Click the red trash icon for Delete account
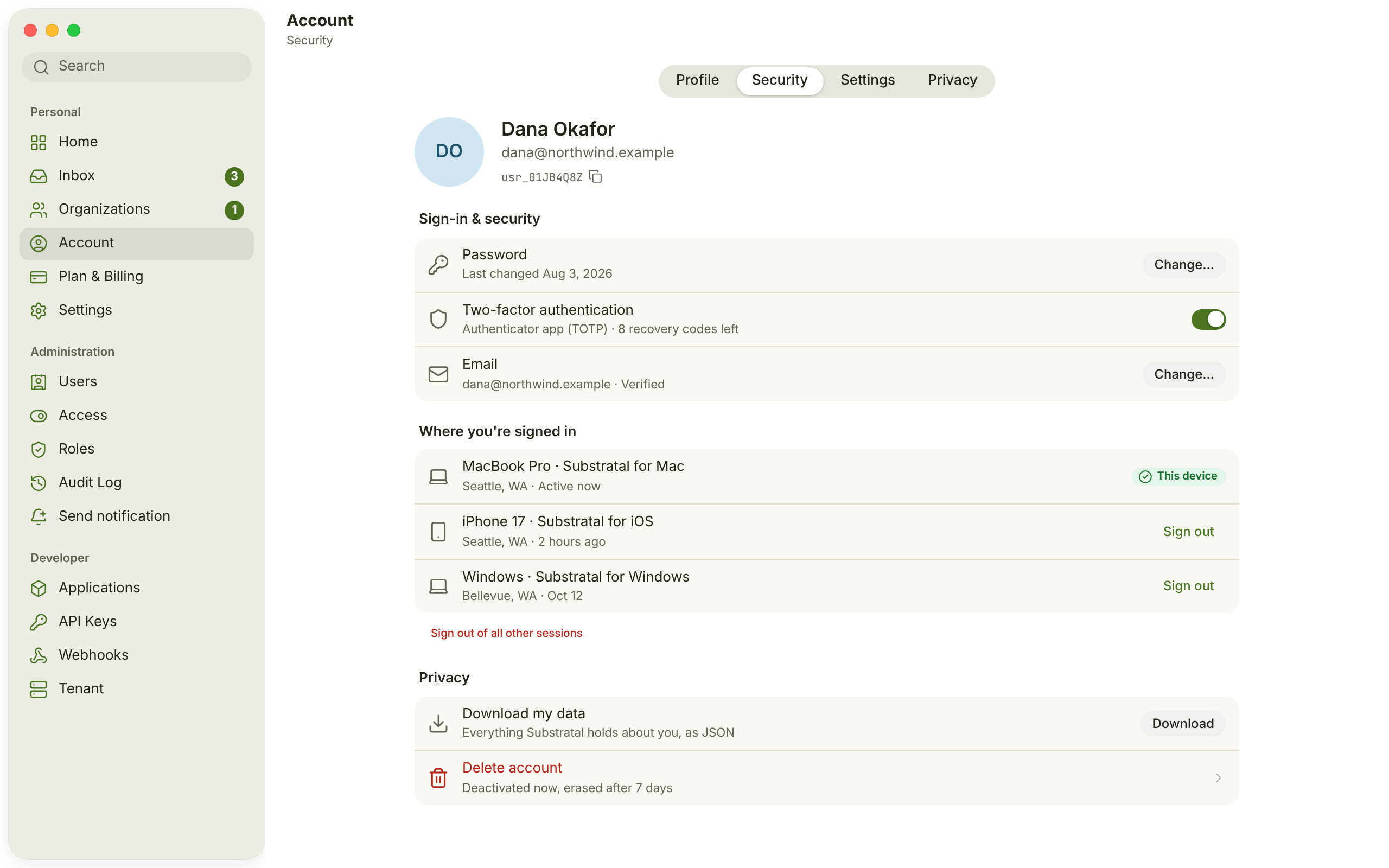This screenshot has height=868, width=1389. 438,778
